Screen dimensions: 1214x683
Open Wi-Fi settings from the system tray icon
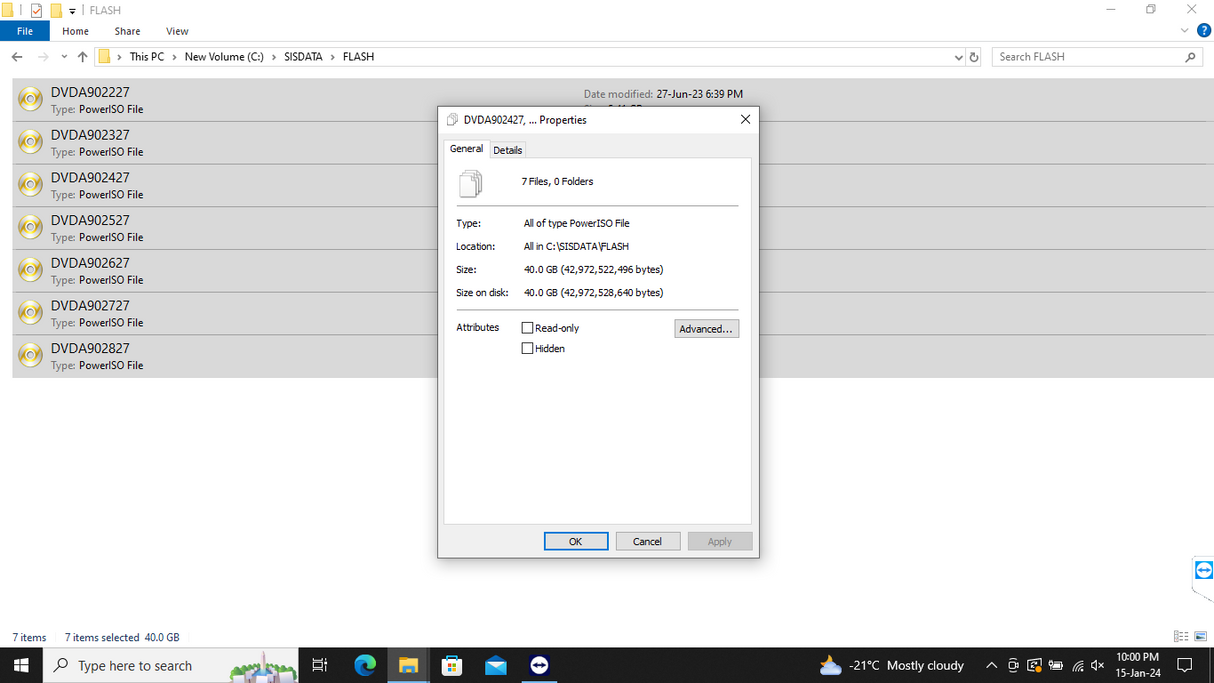tap(1077, 665)
